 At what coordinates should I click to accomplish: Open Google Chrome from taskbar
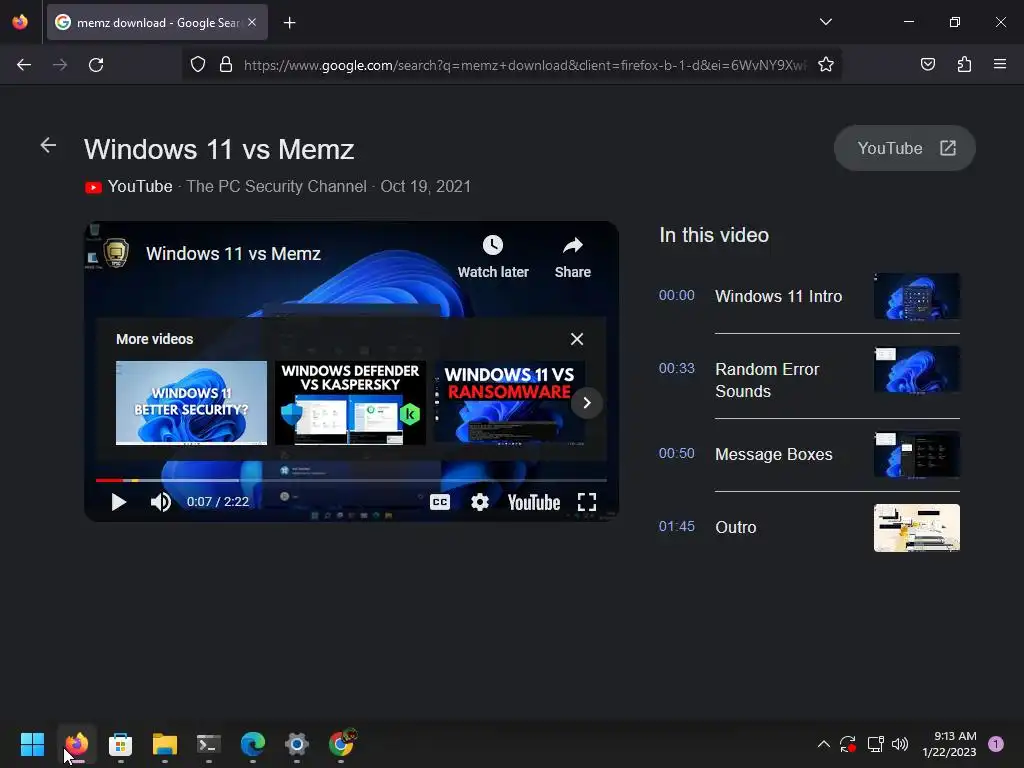tap(341, 744)
